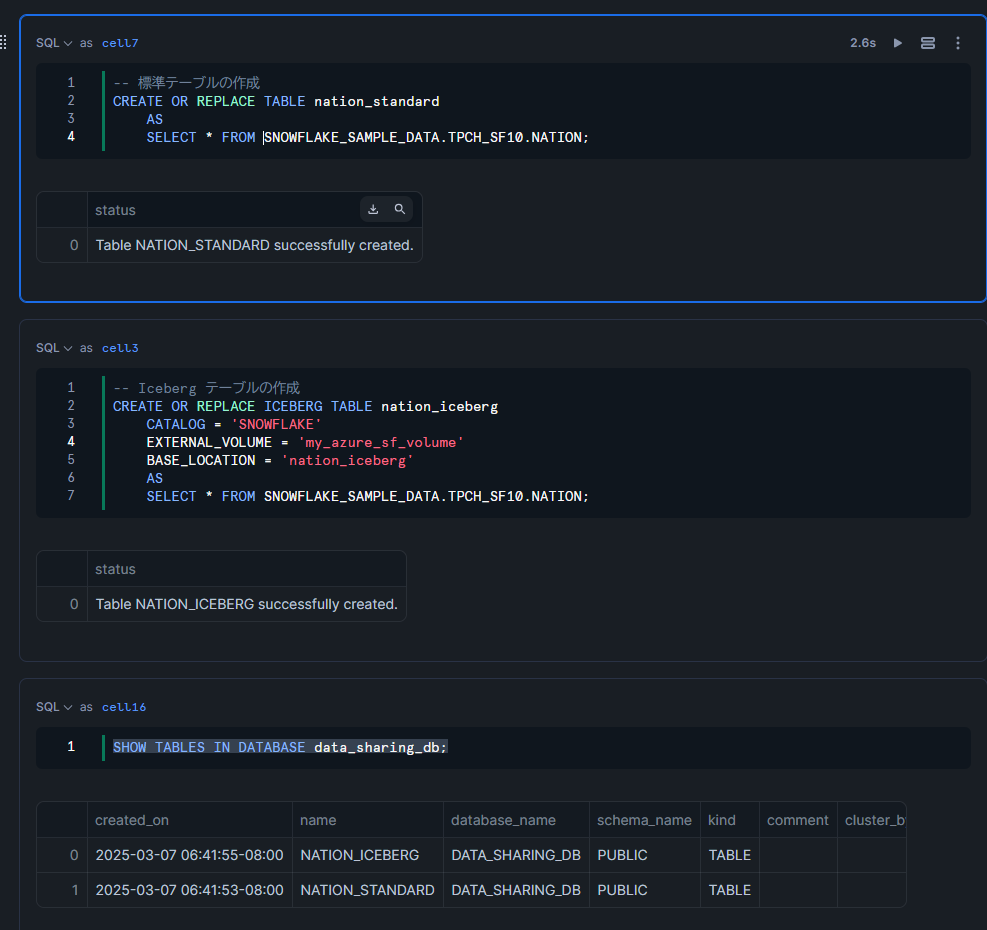Click 'nation_iceberg' BASE_LOCATION string in cell3
This screenshot has width=987, height=930.
click(x=347, y=461)
